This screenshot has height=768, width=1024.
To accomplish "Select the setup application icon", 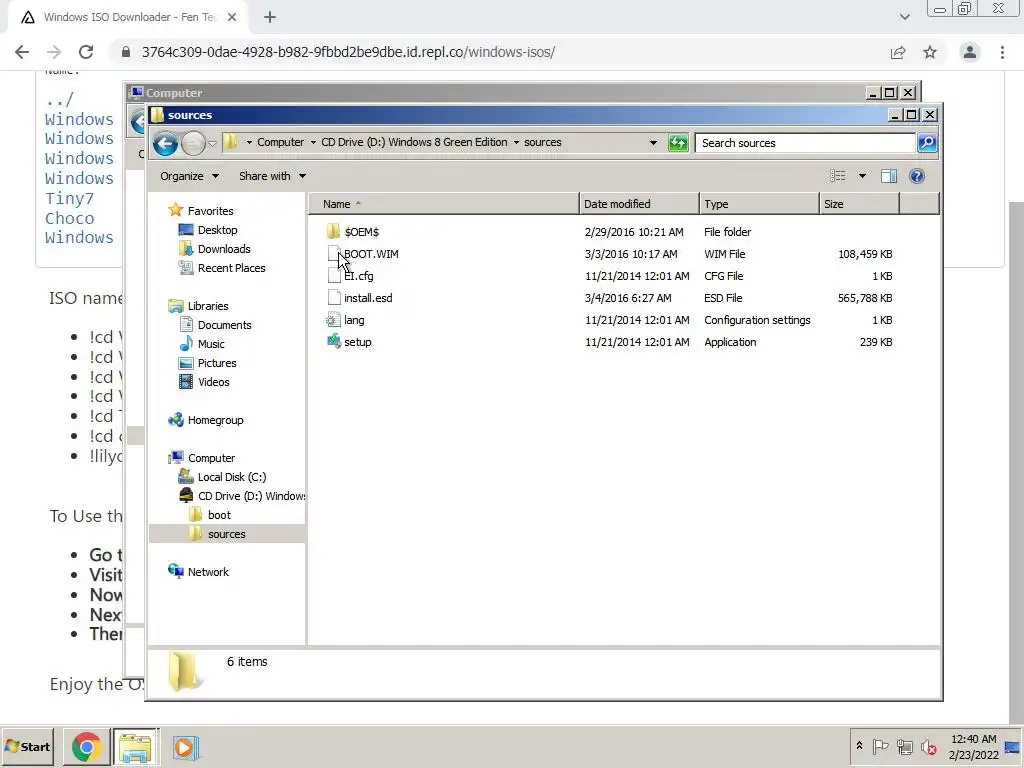I will [334, 342].
